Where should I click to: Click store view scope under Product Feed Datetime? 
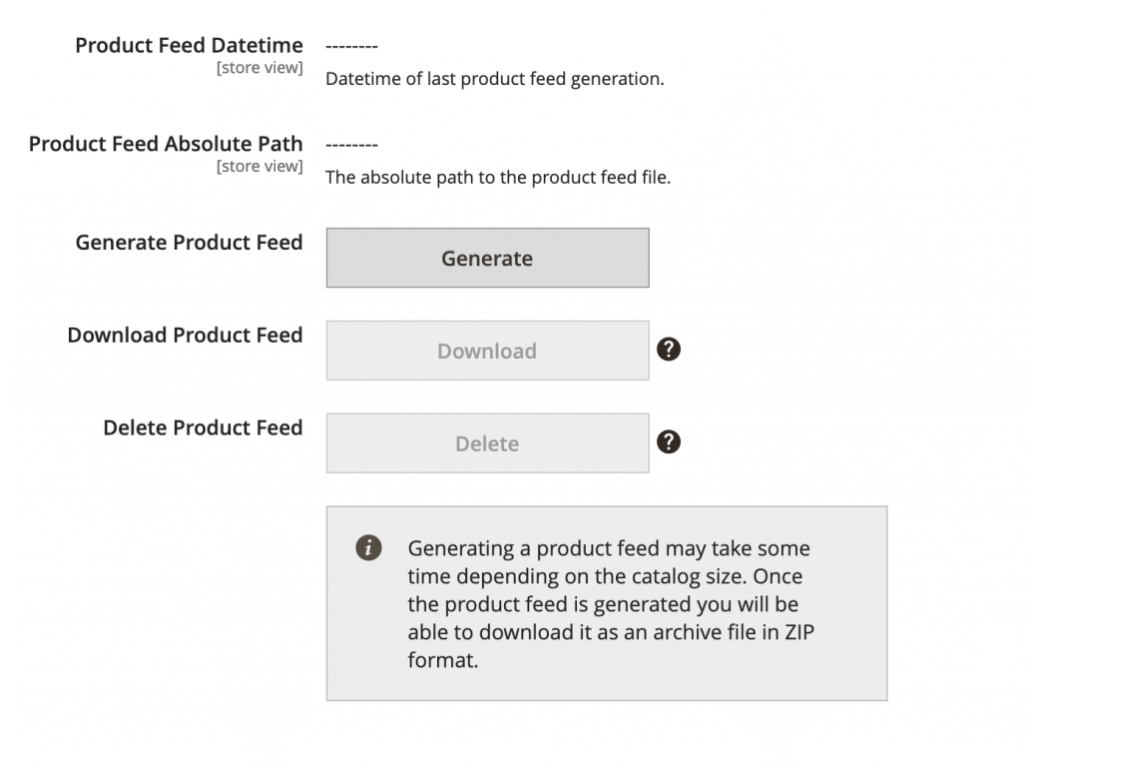[259, 68]
